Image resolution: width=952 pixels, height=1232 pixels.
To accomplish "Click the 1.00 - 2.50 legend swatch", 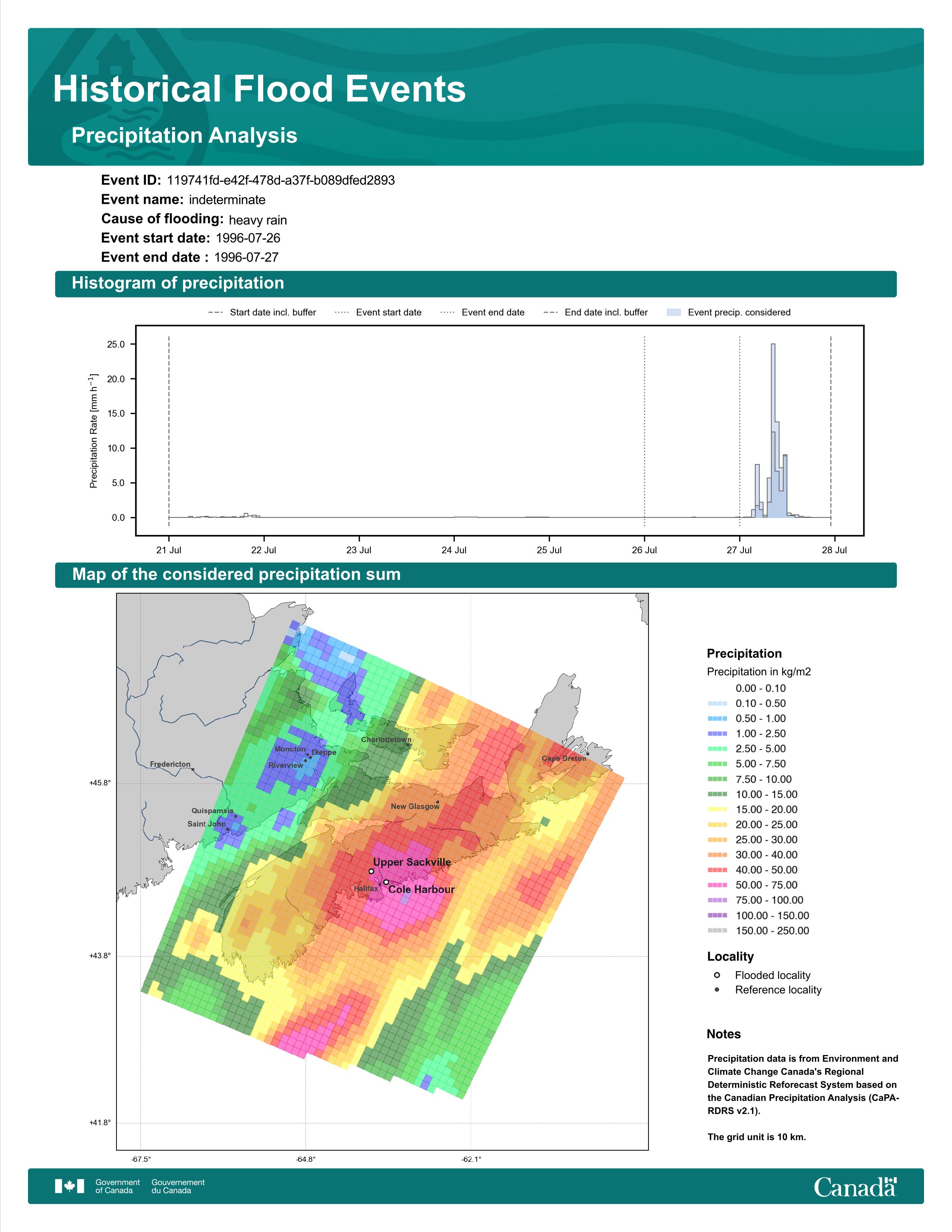I will click(718, 734).
